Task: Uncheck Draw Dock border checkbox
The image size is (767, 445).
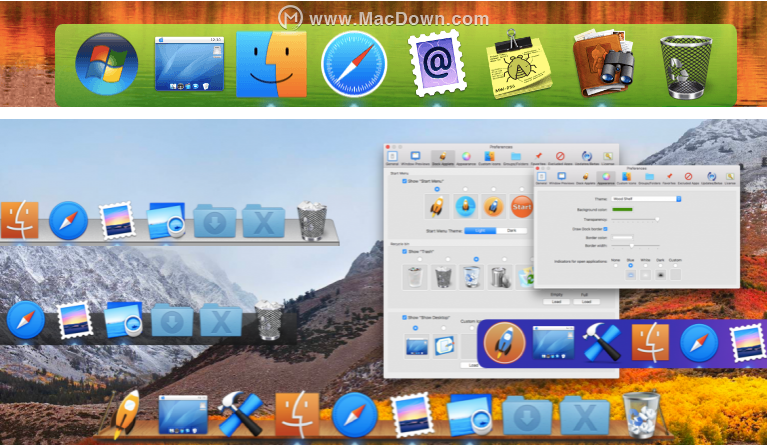Action: coord(605,229)
